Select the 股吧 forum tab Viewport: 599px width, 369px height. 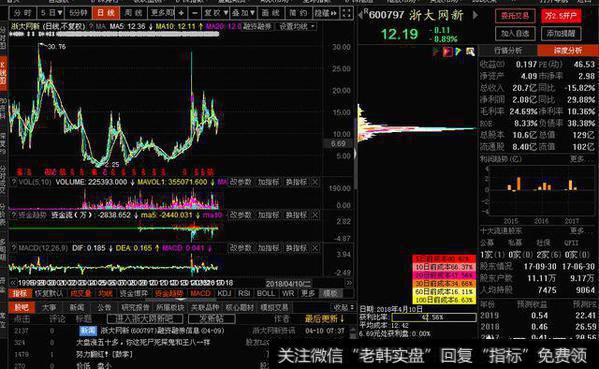[21, 307]
